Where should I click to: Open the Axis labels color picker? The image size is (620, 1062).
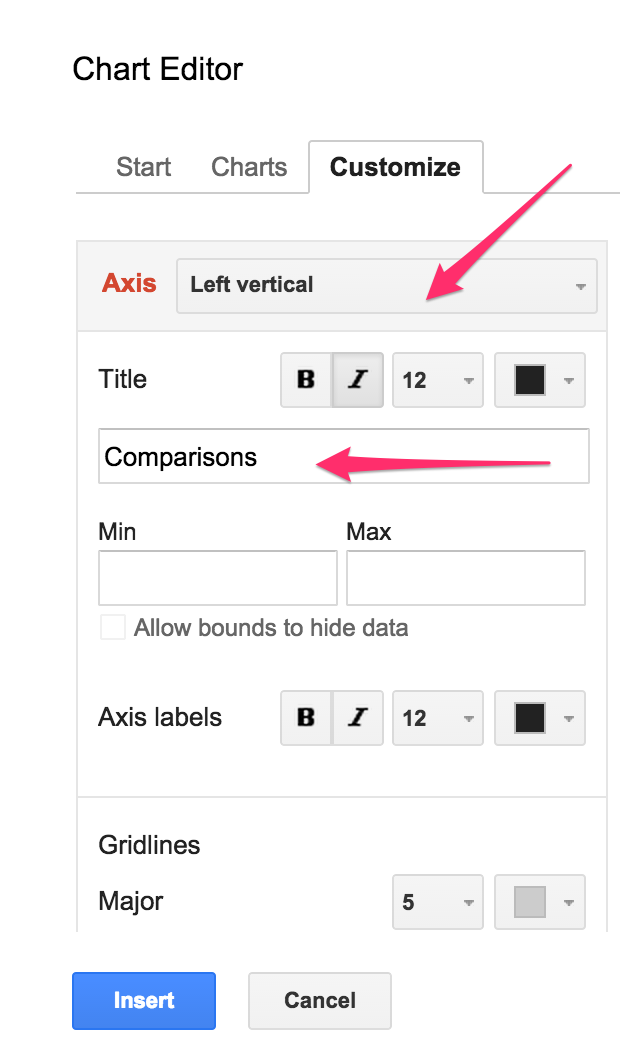click(x=540, y=718)
